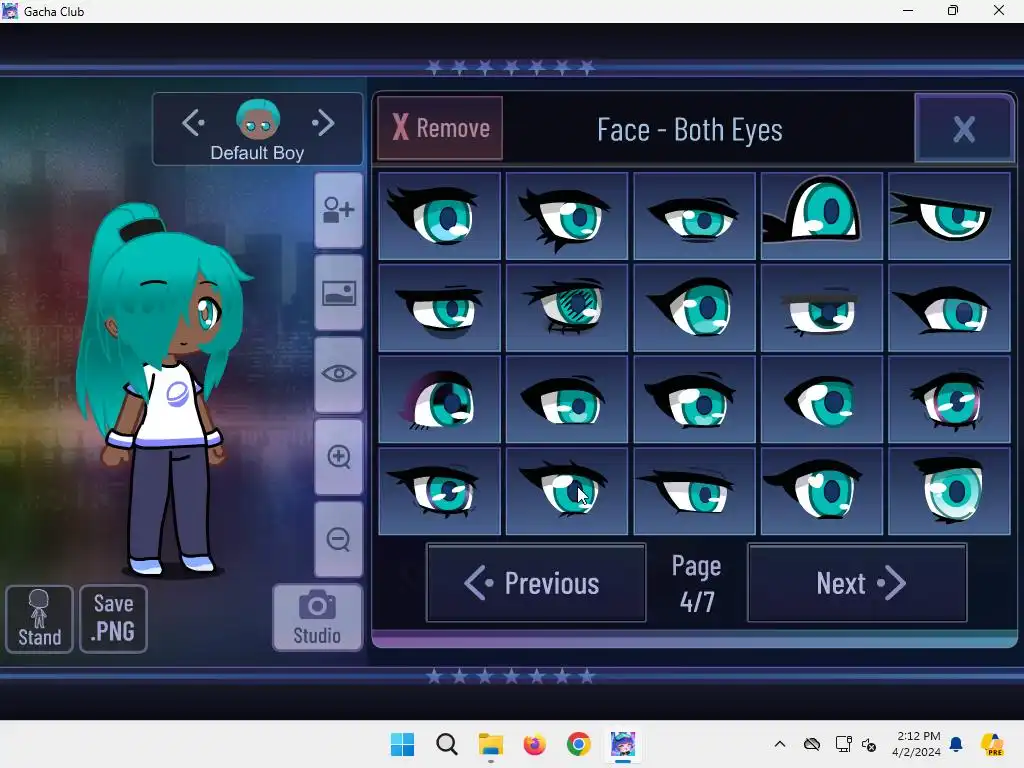Open File Explorer from taskbar
Screen dimensions: 1024x768
coord(490,744)
